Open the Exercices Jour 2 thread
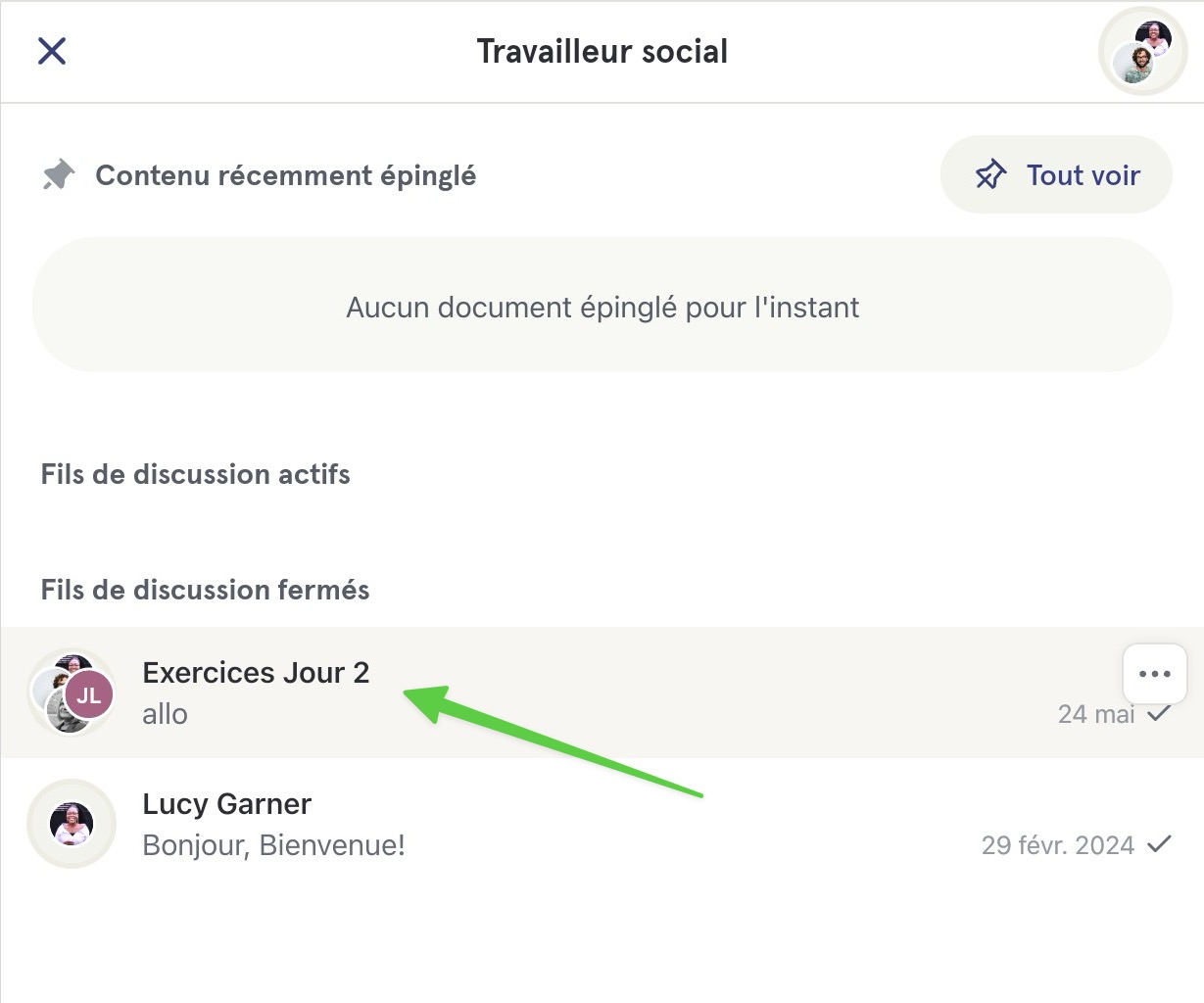The image size is (1204, 1003). coord(602,693)
